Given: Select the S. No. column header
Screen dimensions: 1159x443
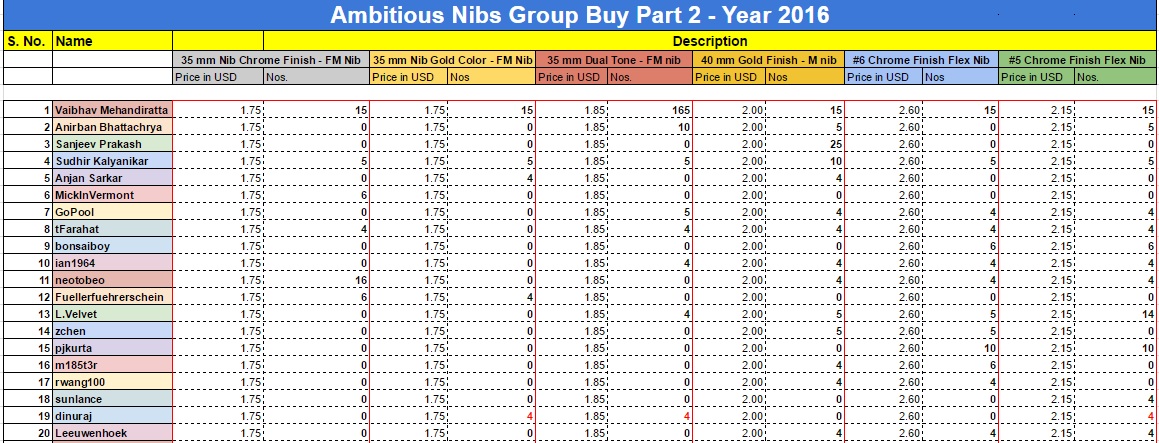Looking at the screenshot, I should [x=26, y=41].
